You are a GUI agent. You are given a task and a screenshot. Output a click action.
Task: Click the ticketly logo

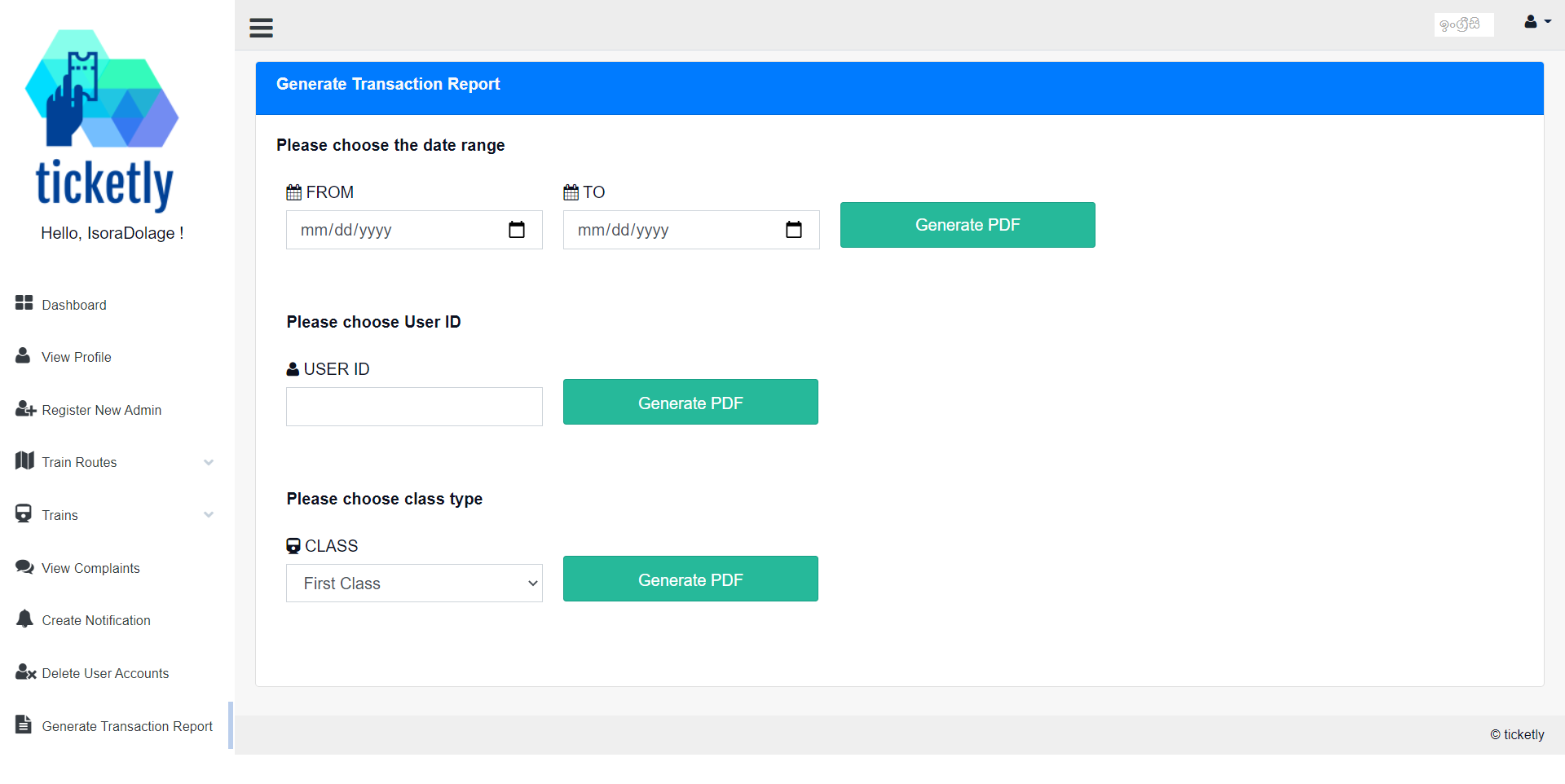[x=104, y=121]
